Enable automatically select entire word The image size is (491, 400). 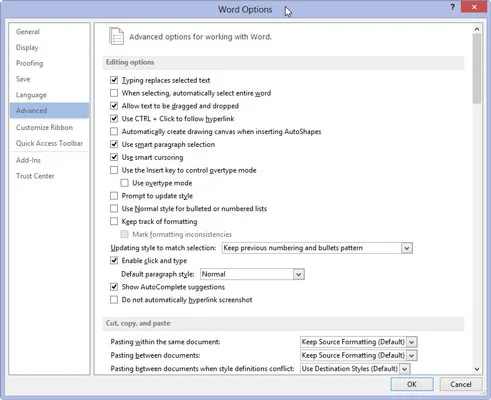point(114,93)
